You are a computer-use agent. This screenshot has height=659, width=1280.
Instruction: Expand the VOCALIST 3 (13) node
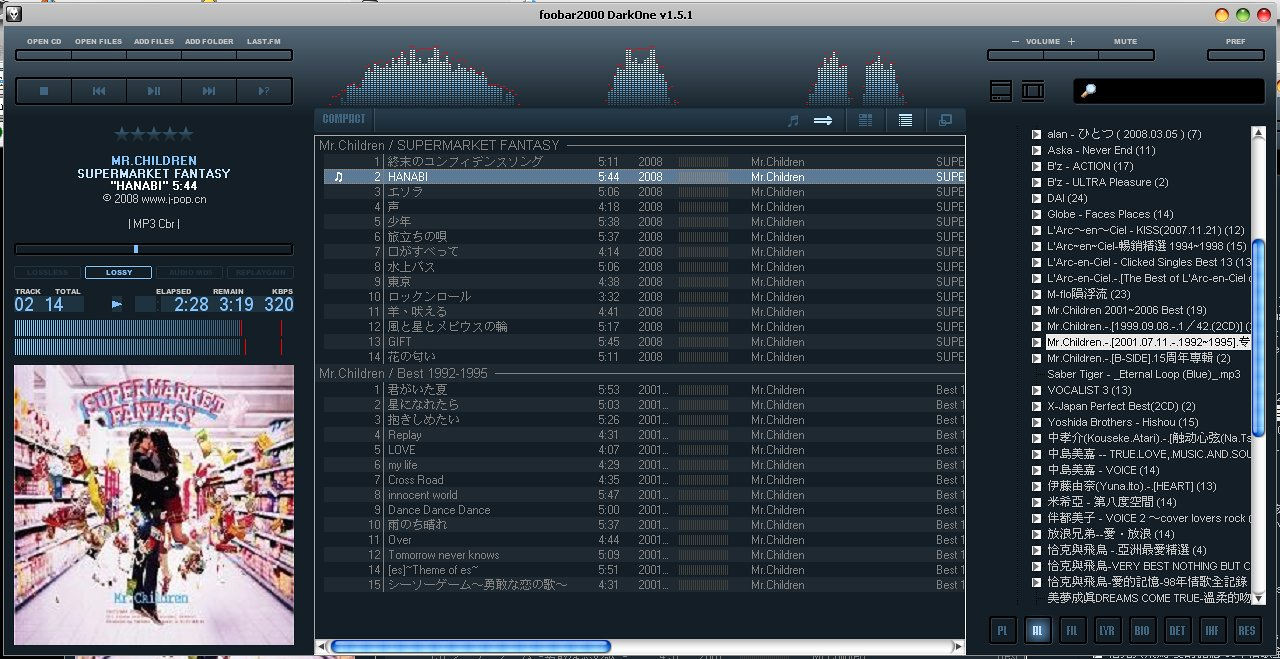pyautogui.click(x=1037, y=390)
